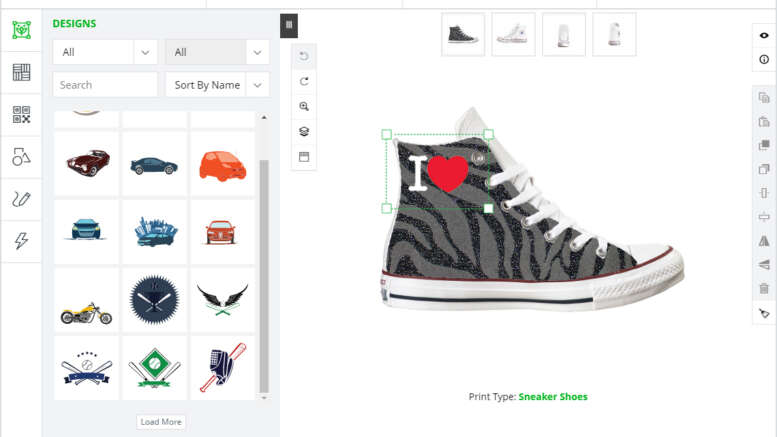The image size is (777, 437).
Task: Click the DESIGNS panel heading
Action: click(x=74, y=23)
